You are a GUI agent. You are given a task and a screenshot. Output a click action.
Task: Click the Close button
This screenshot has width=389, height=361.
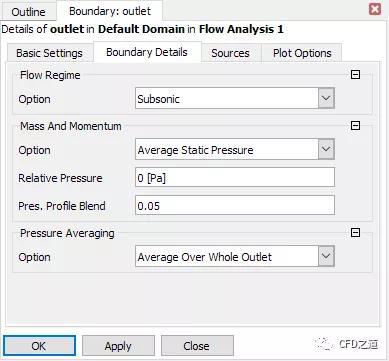click(x=197, y=346)
